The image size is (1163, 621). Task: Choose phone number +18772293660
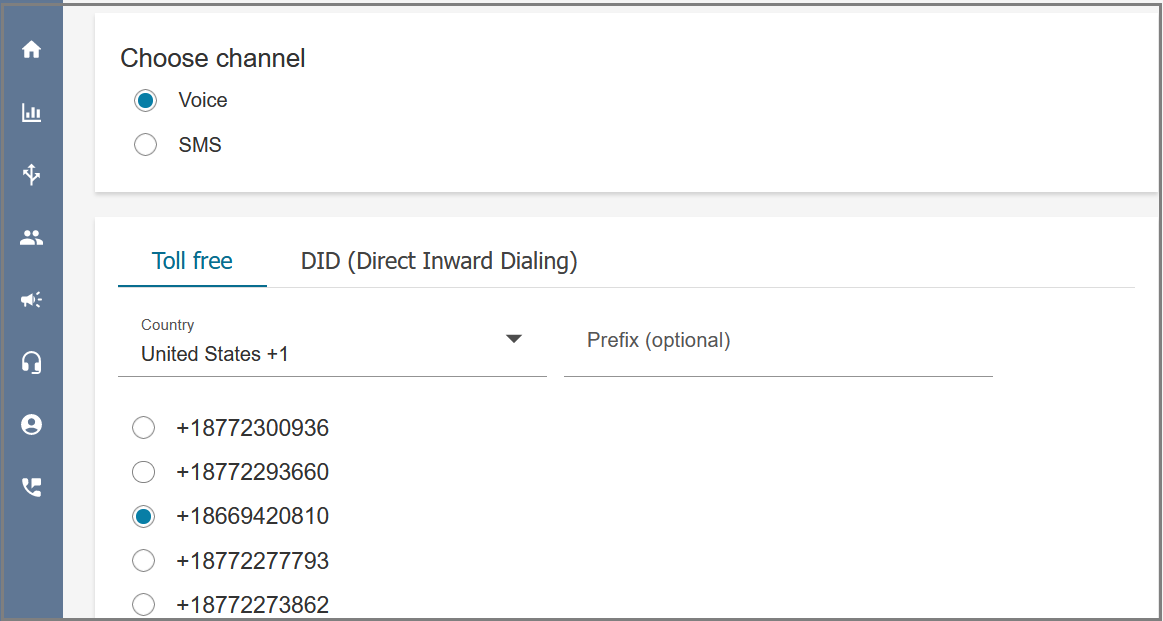pyautogui.click(x=143, y=472)
